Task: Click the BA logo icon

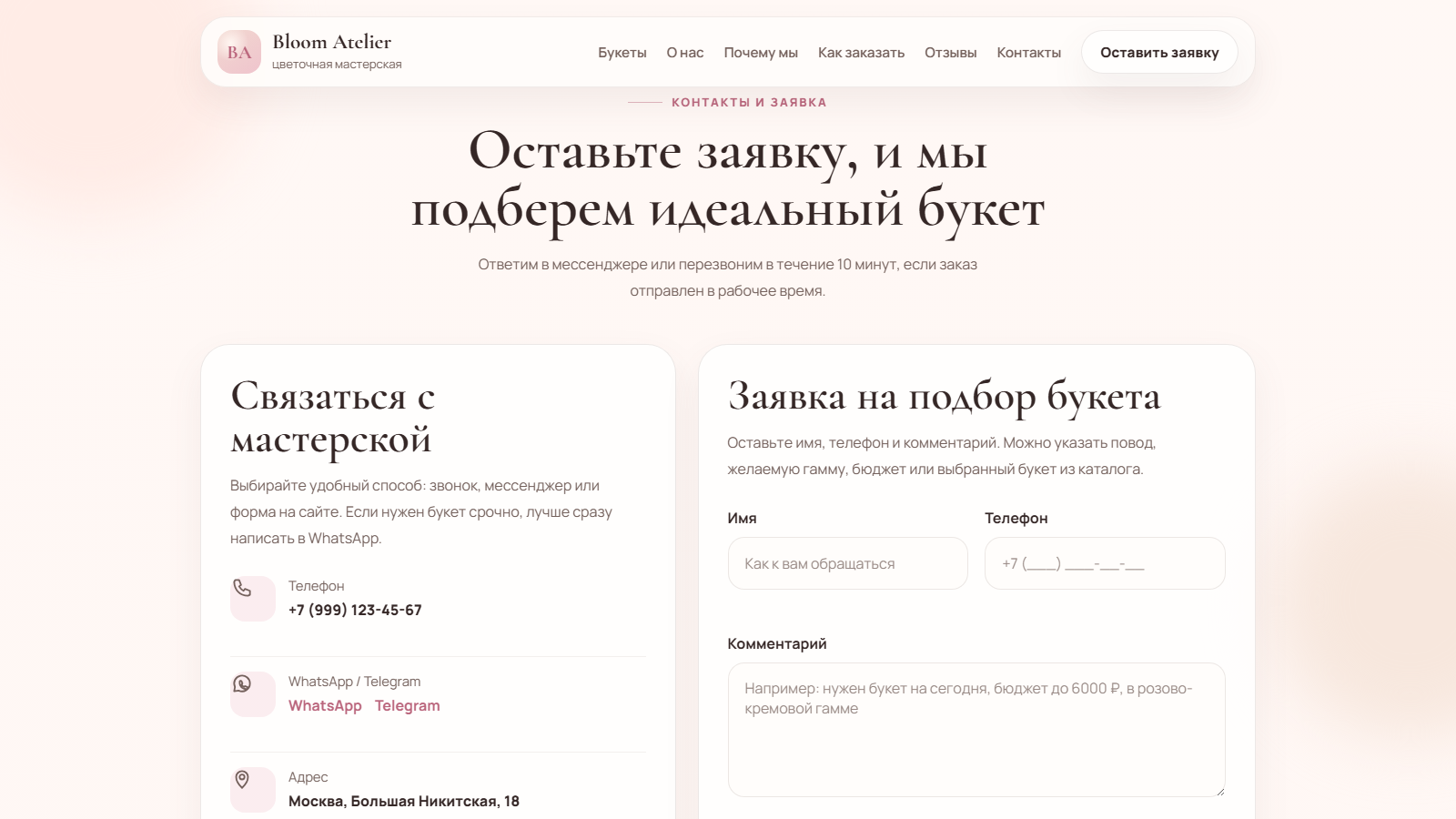Action: (x=239, y=52)
